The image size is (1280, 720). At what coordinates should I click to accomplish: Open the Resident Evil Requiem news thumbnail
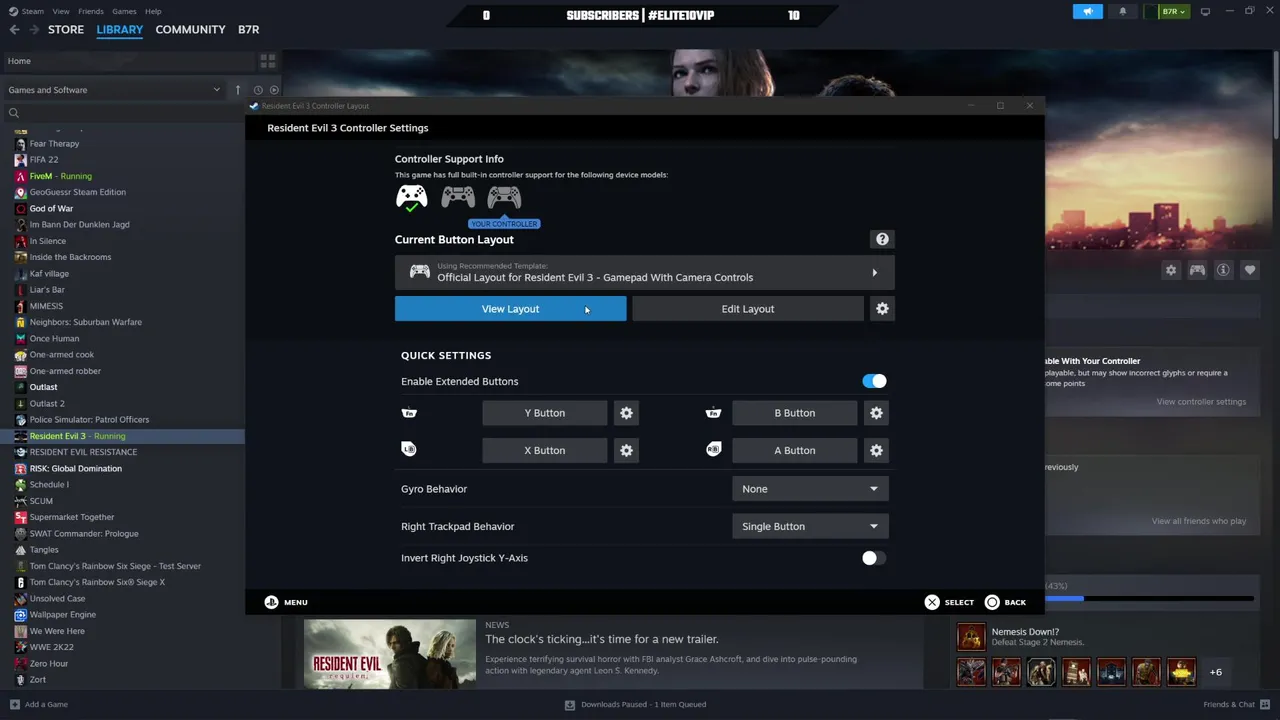[x=390, y=654]
